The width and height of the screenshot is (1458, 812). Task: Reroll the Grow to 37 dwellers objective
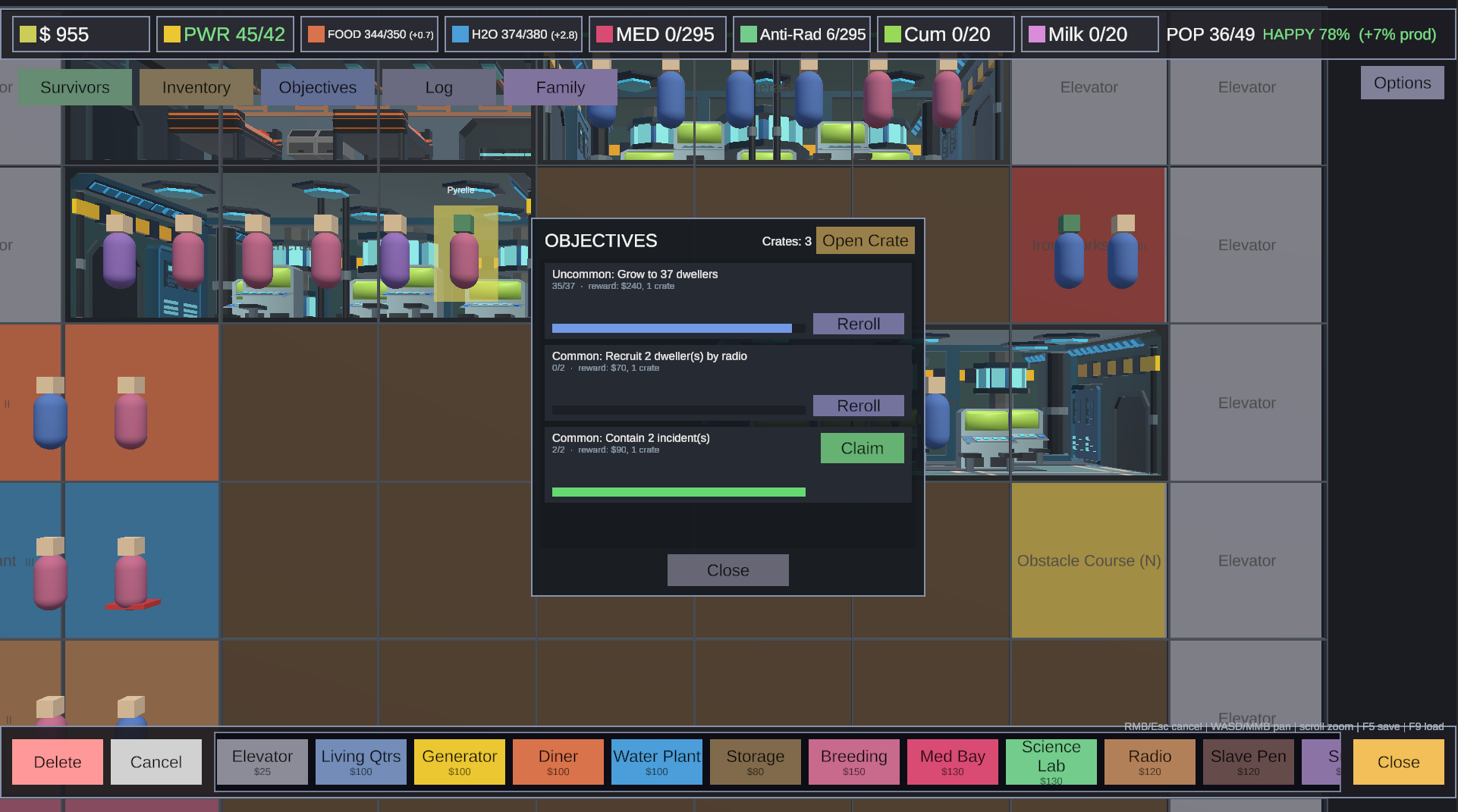859,324
